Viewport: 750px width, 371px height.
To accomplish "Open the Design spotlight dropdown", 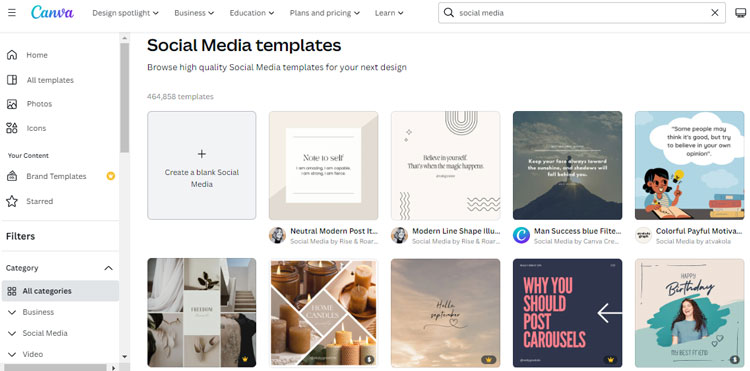I will [125, 13].
